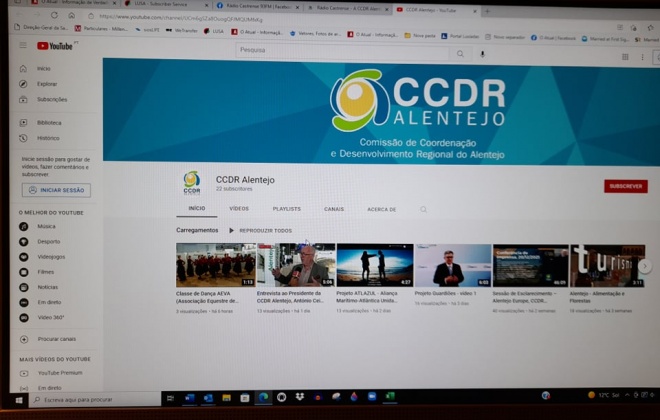The width and height of the screenshot is (660, 420).
Task: Close the CCDR Alentejo YouTube browser tab
Action: (475, 11)
